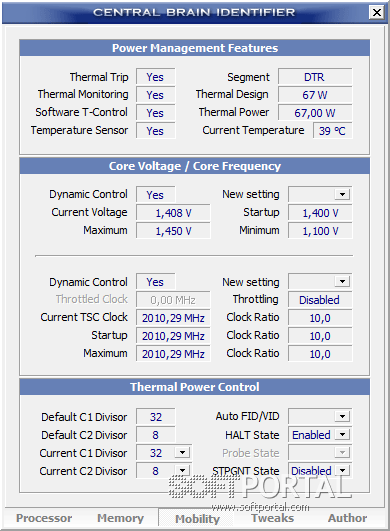Click the Current TSC Clock 2010,29 MHz value
390x531 pixels.
173,318
